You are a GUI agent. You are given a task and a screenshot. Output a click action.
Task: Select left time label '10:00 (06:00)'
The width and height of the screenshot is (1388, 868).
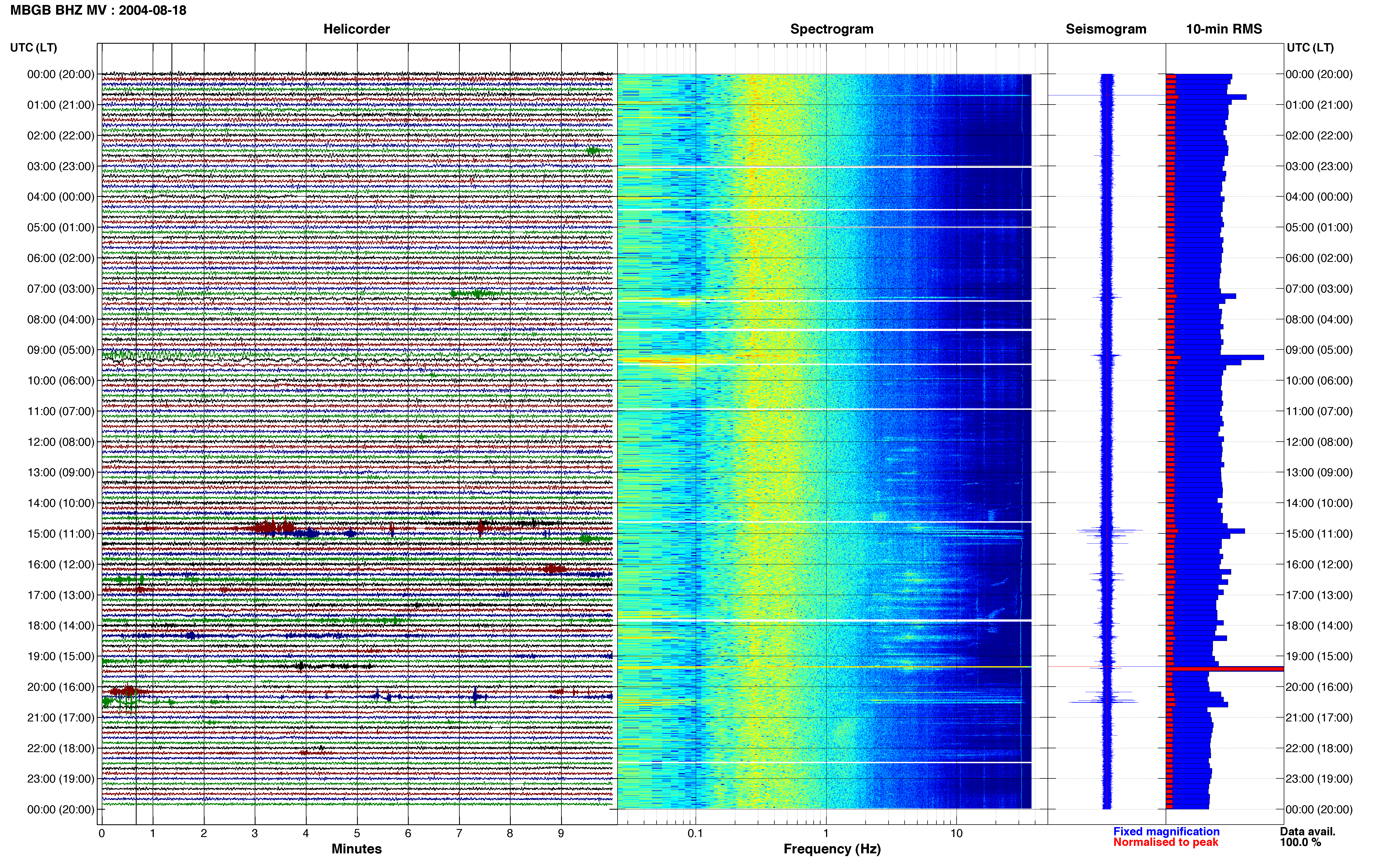[61, 380]
